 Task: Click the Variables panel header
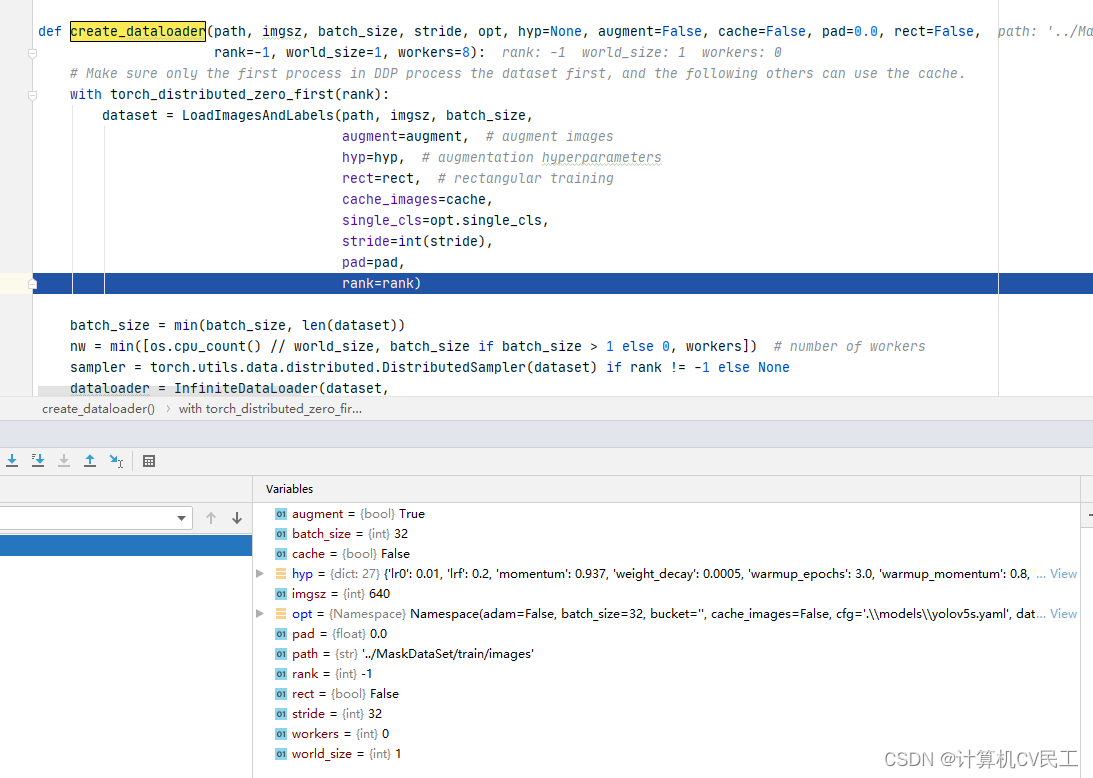[x=289, y=489]
